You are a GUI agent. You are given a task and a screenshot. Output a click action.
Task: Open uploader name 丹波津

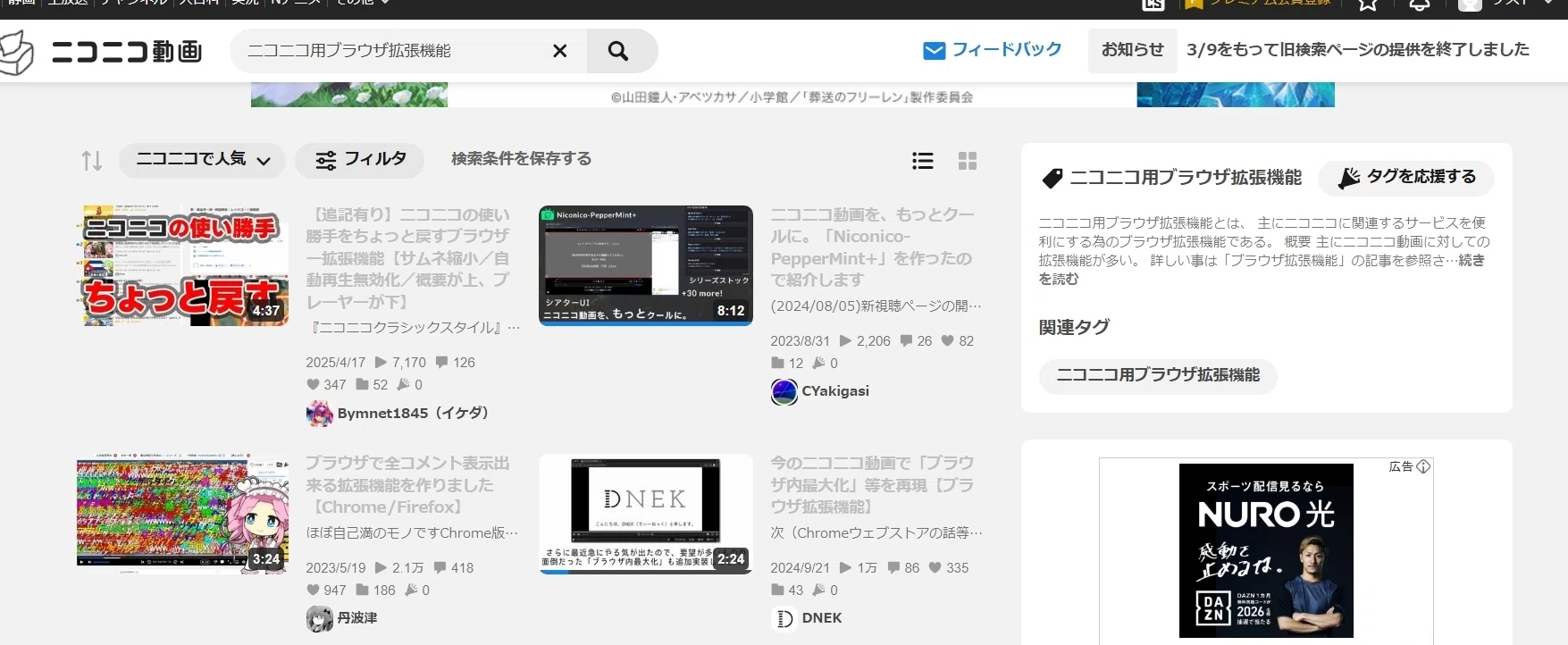(x=357, y=618)
